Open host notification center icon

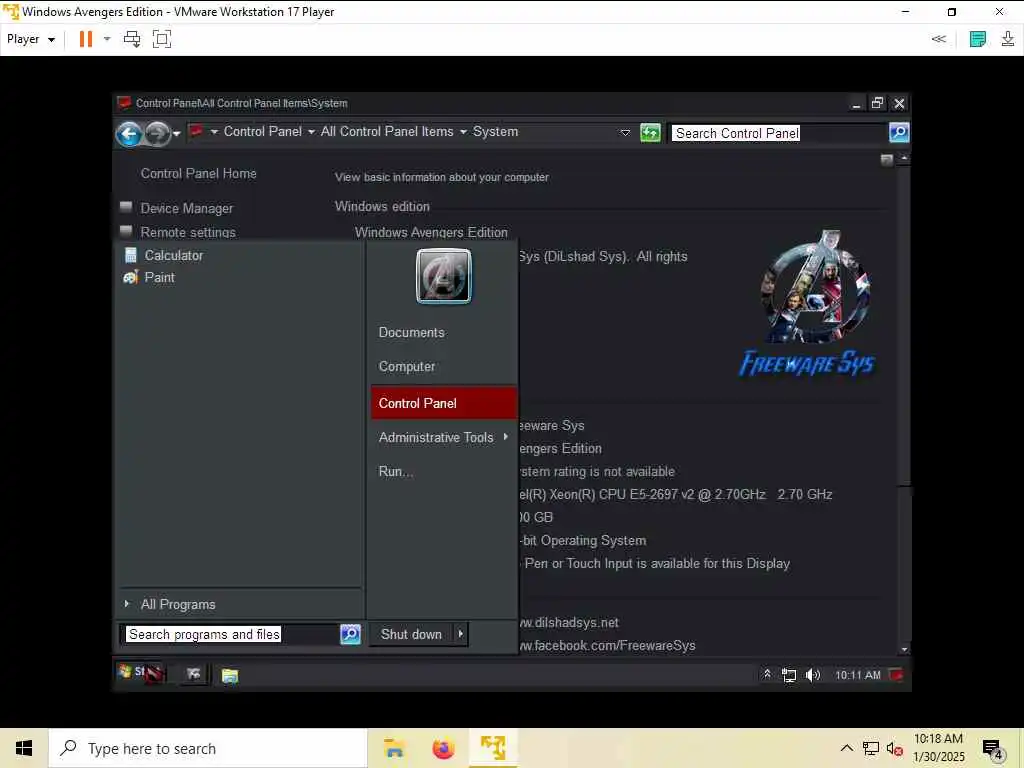click(x=992, y=749)
